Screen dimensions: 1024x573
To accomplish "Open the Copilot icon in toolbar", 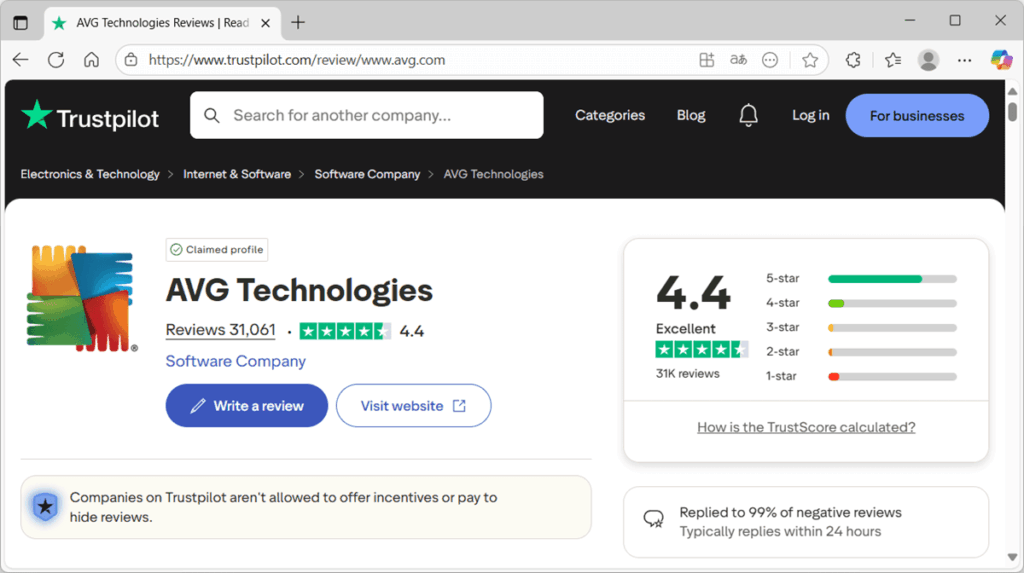I will (1001, 60).
